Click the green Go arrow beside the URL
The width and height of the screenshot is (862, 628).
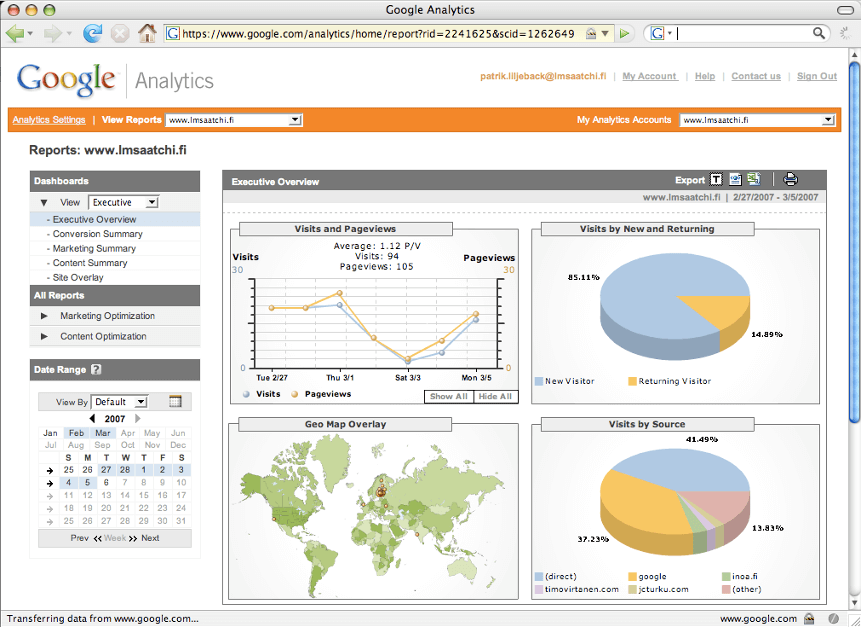625,34
